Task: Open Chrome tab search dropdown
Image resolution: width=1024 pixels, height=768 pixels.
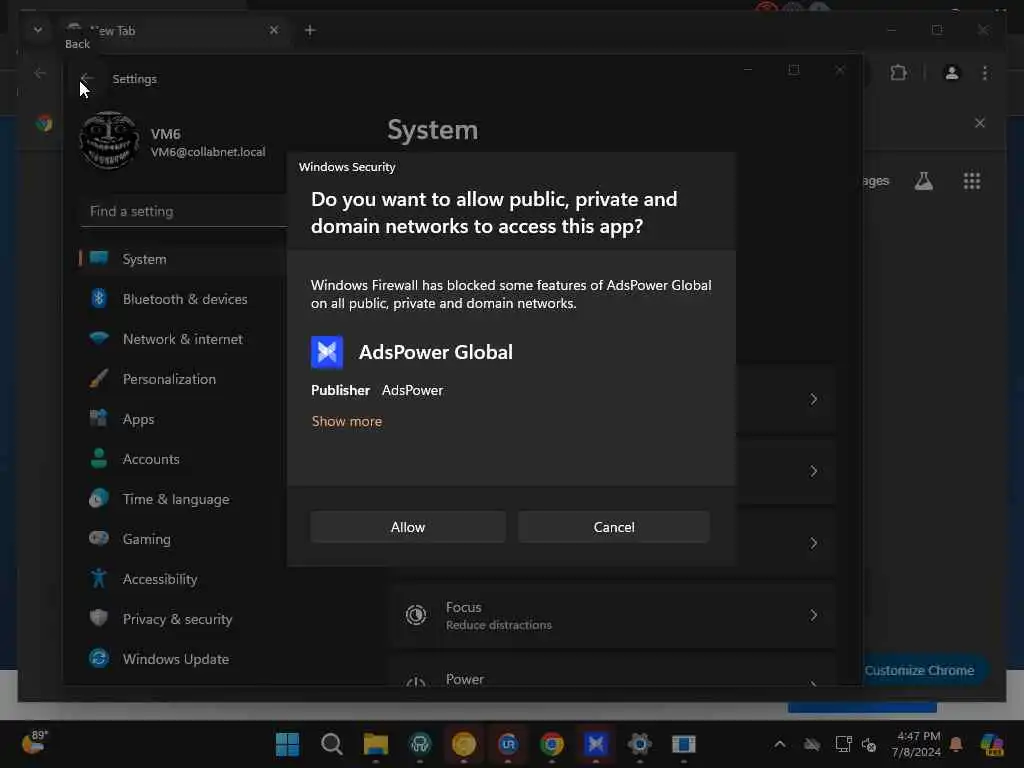Action: [38, 30]
